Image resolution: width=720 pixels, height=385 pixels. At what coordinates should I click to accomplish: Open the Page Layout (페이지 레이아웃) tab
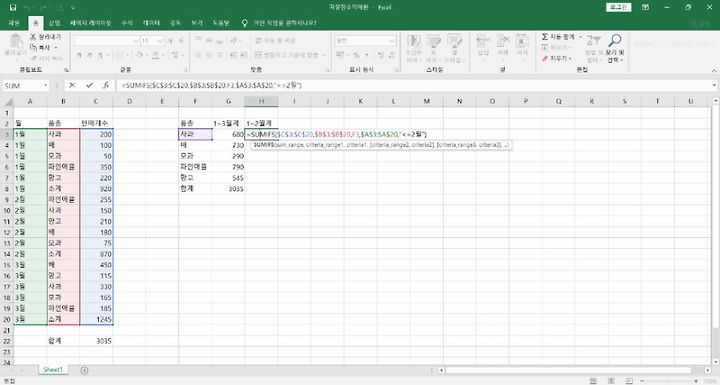tap(90, 23)
